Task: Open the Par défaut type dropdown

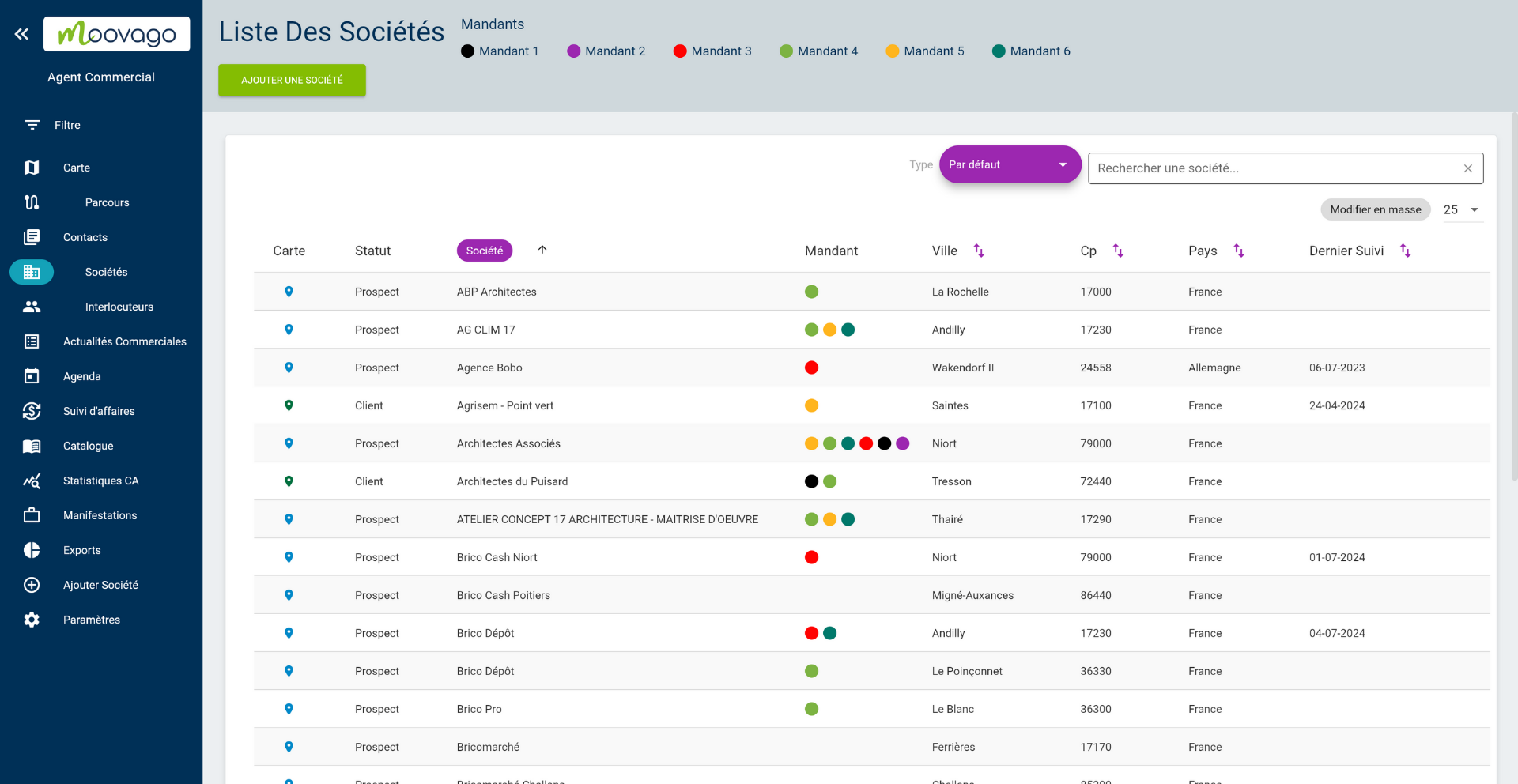Action: pyautogui.click(x=1009, y=164)
